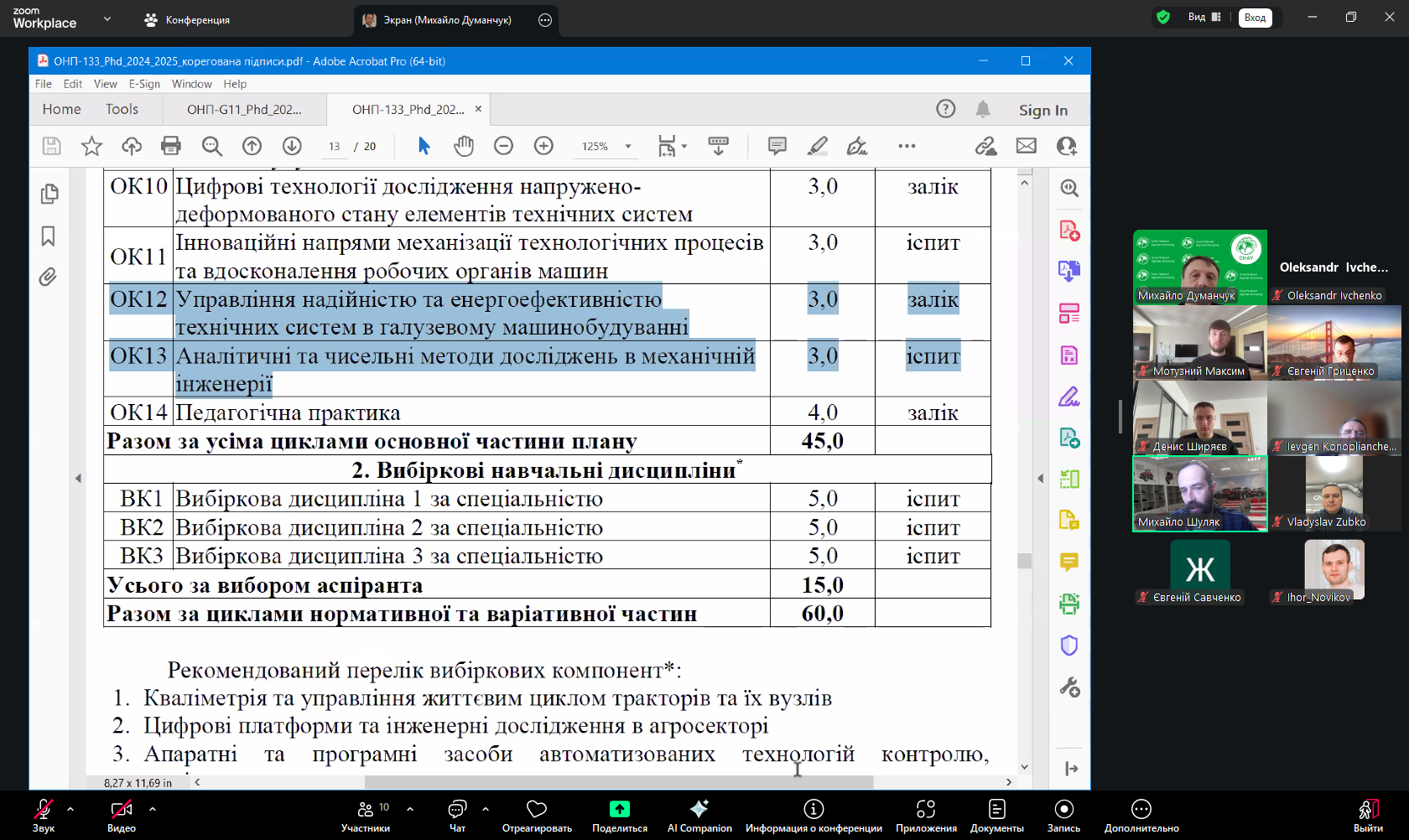The width and height of the screenshot is (1409, 840).
Task: Open the E-Sign menu
Action: point(144,84)
